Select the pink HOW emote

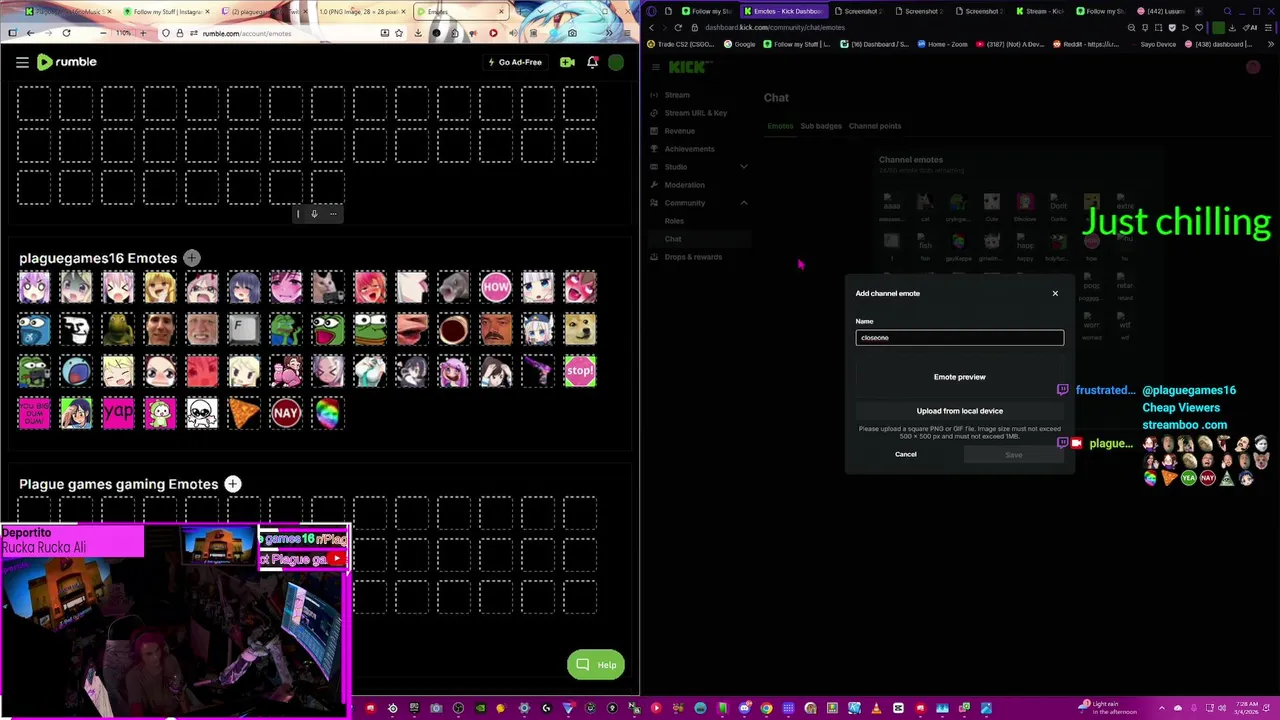coord(496,287)
